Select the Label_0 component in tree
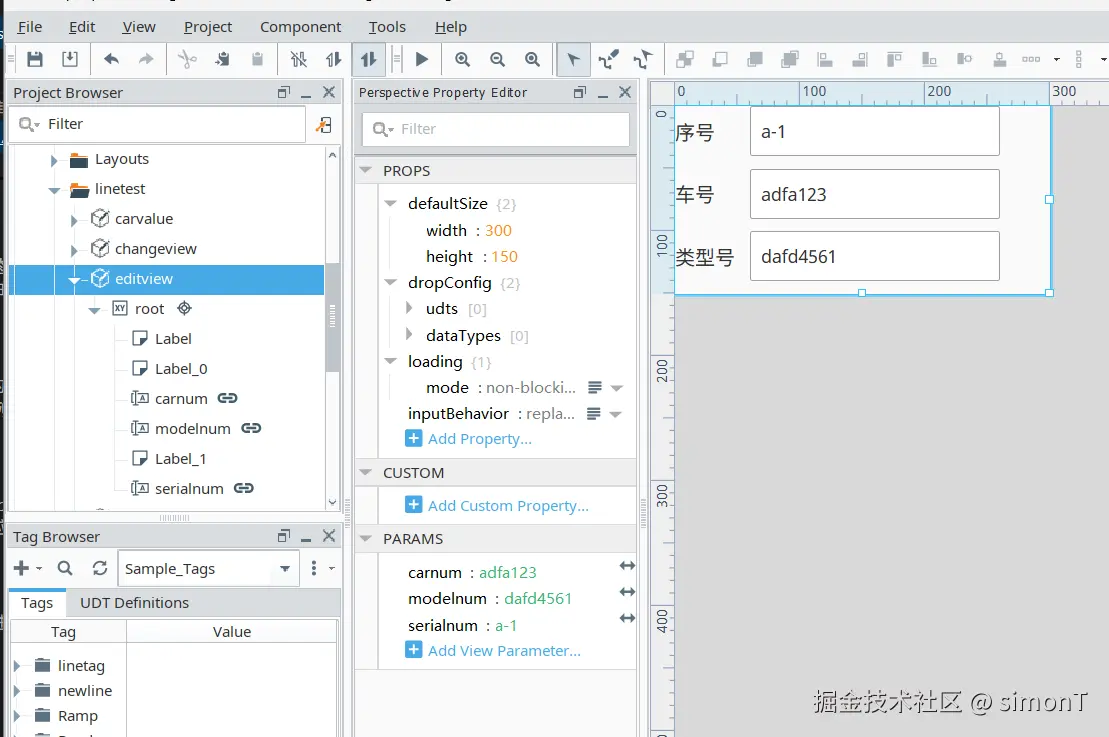Viewport: 1109px width, 737px height. tap(181, 368)
